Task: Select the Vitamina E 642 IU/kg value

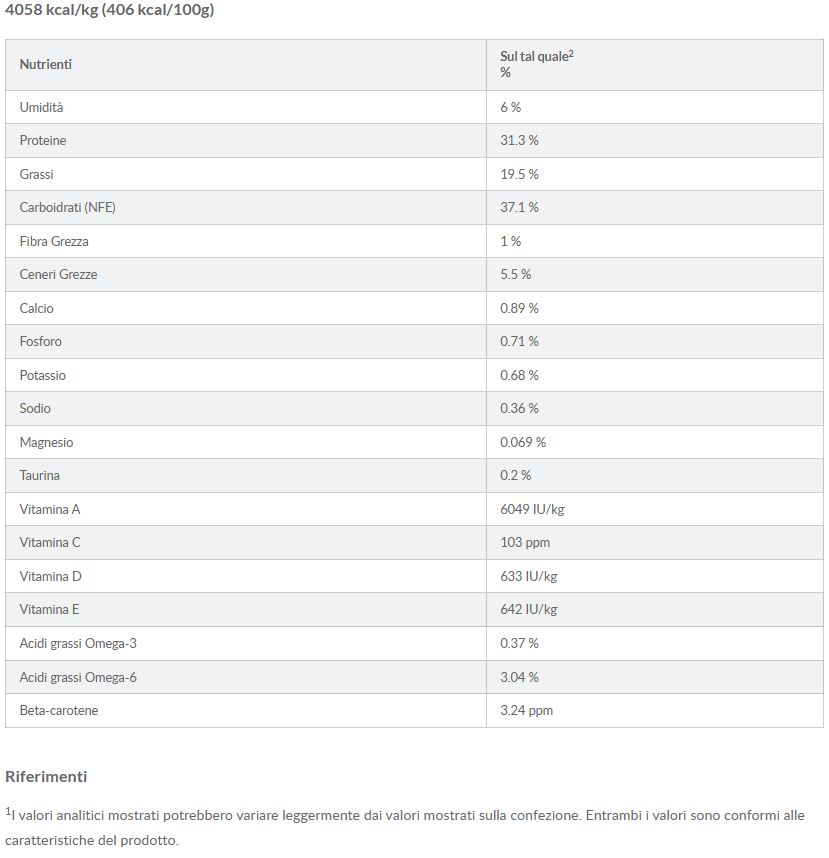Action: click(529, 610)
